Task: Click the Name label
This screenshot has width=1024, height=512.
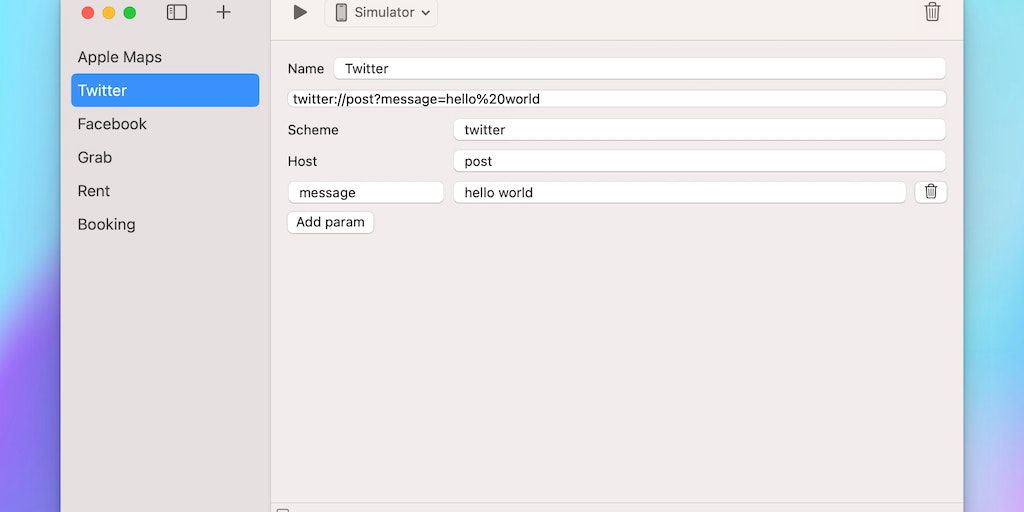Action: [x=306, y=69]
